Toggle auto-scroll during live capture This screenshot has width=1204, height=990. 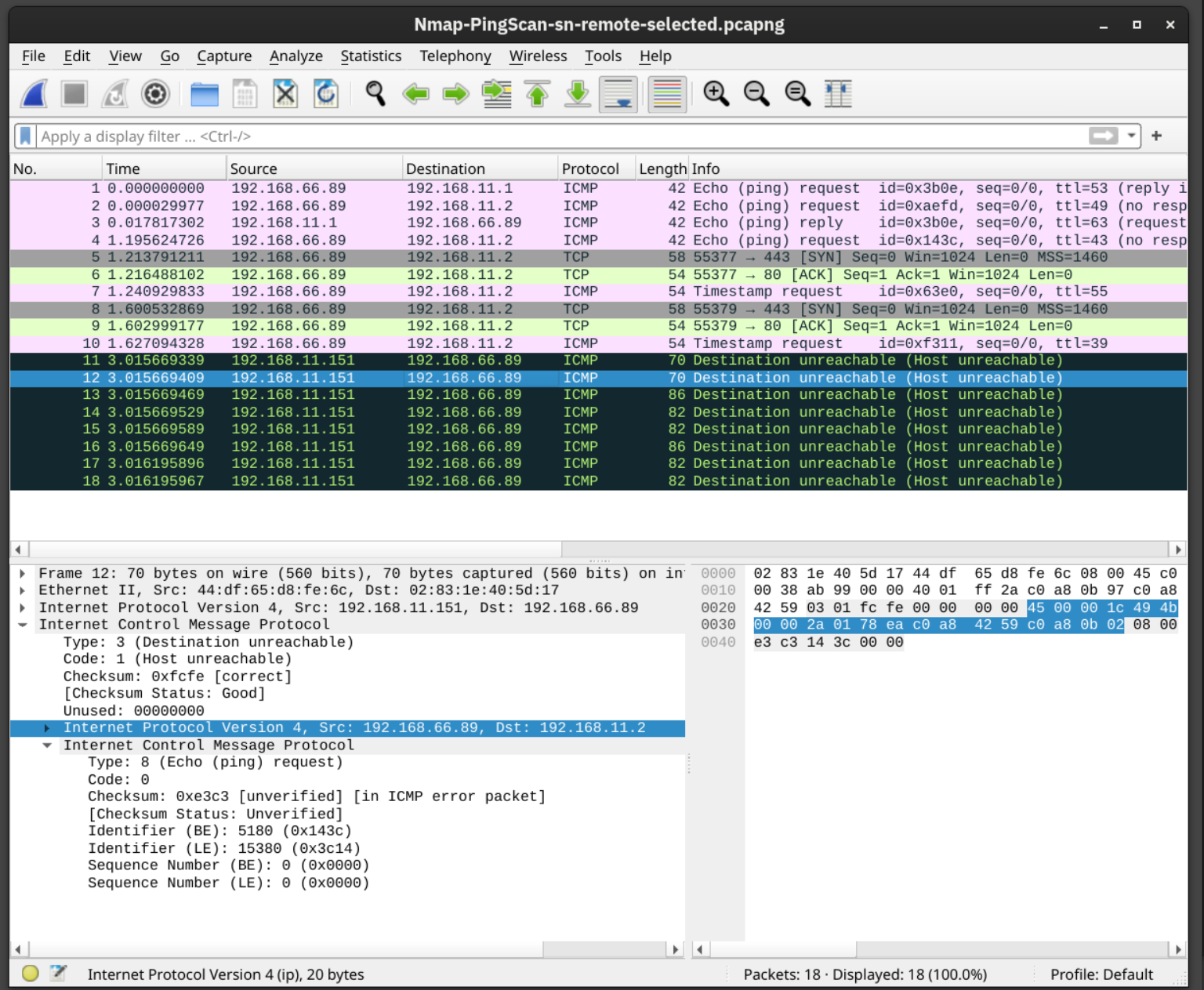point(618,94)
